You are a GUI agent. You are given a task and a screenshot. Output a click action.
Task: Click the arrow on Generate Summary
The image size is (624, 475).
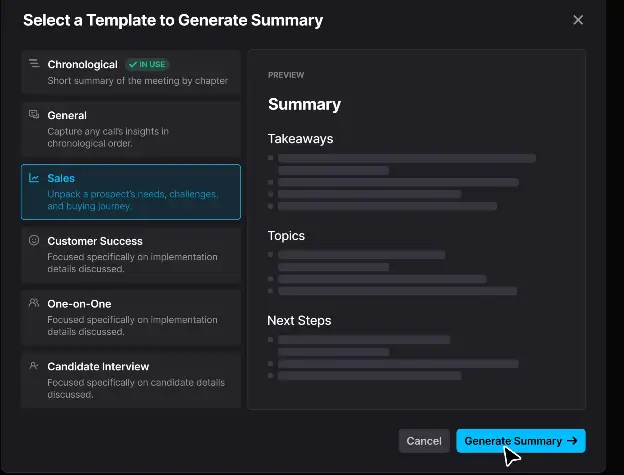(x=572, y=441)
